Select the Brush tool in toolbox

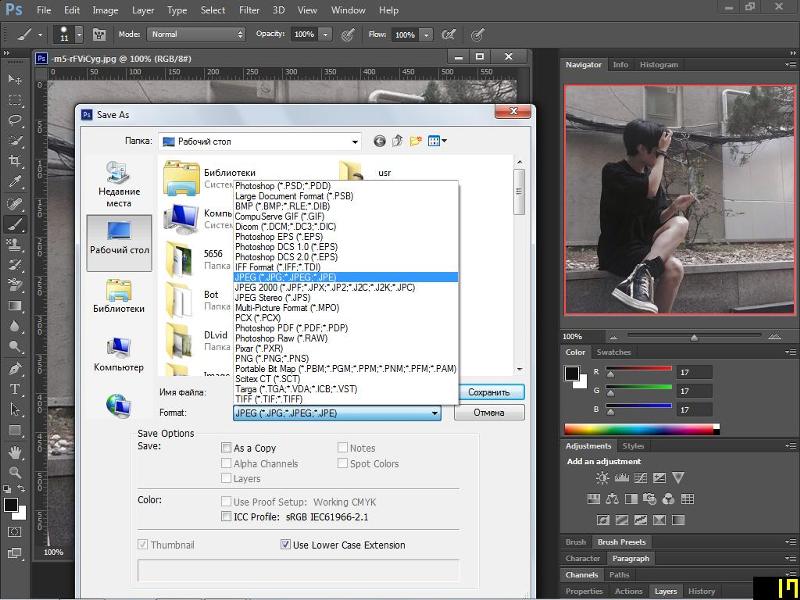pos(15,224)
